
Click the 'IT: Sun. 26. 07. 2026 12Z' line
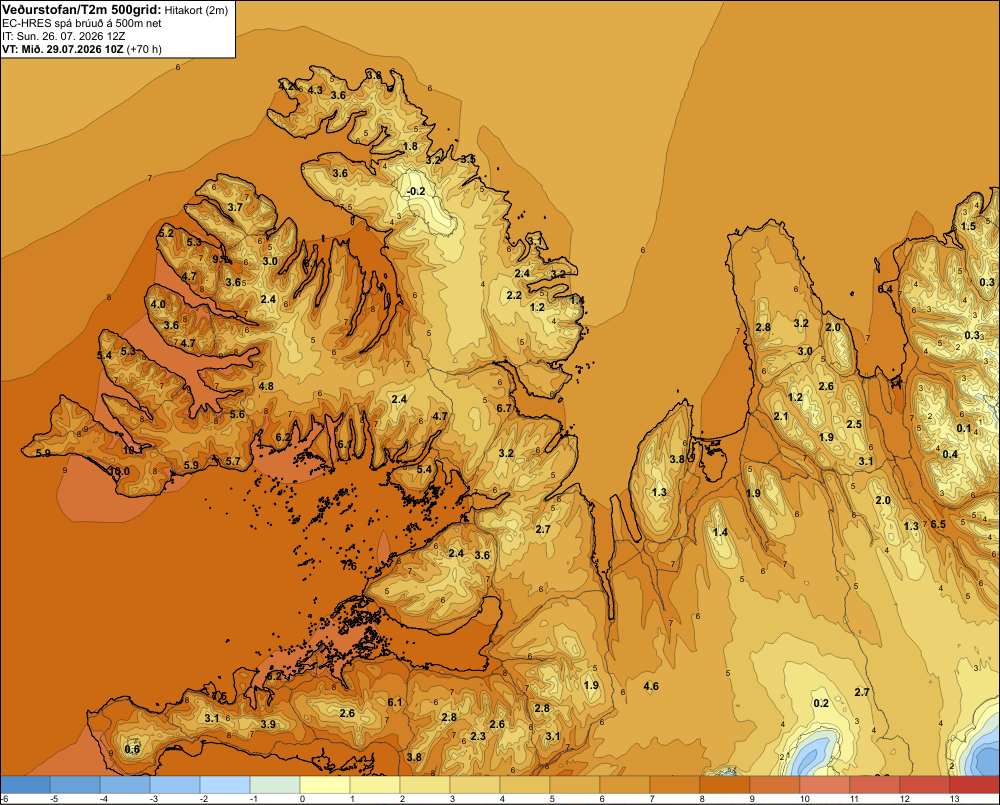[66, 36]
